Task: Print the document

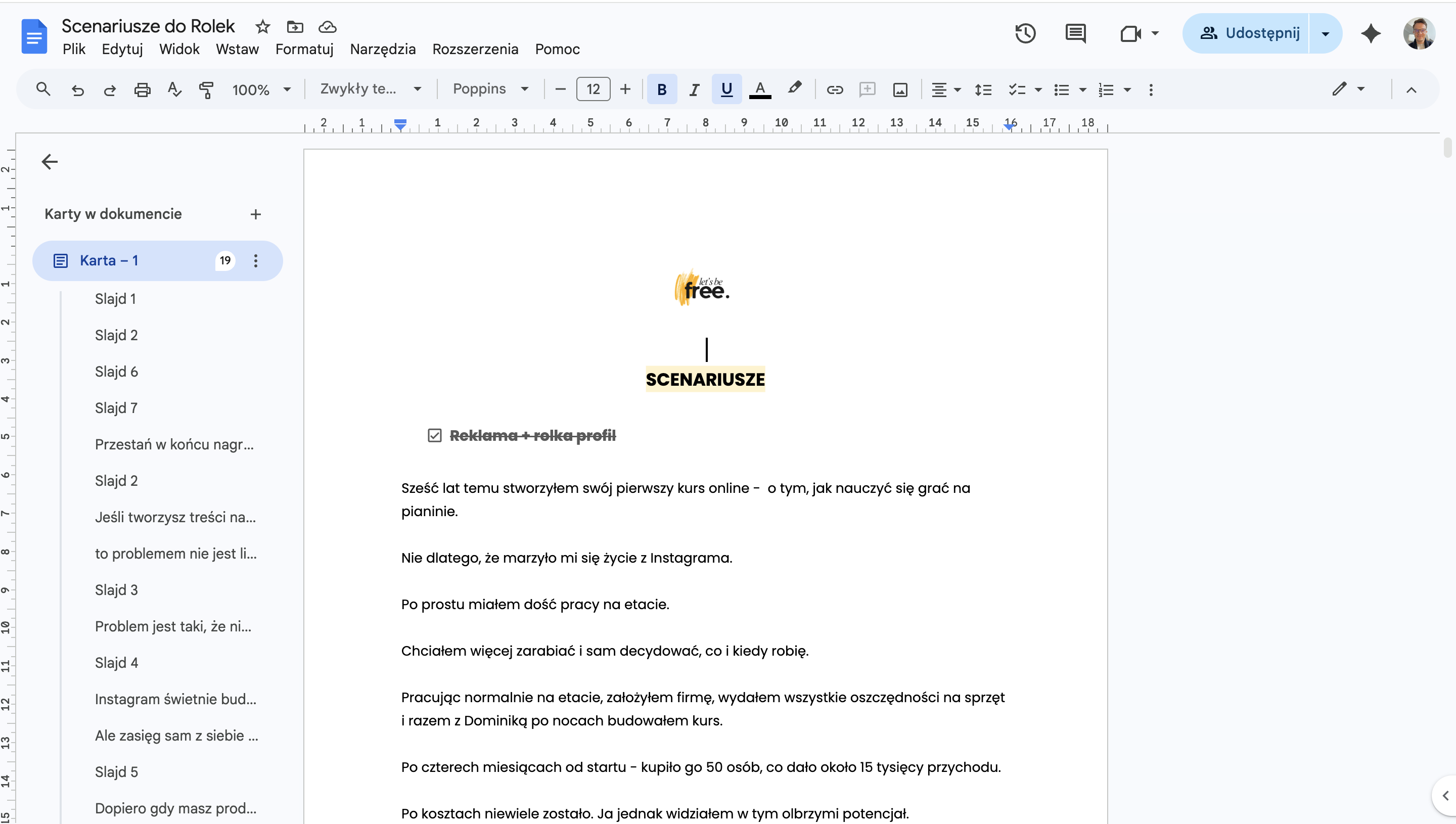Action: 142,89
